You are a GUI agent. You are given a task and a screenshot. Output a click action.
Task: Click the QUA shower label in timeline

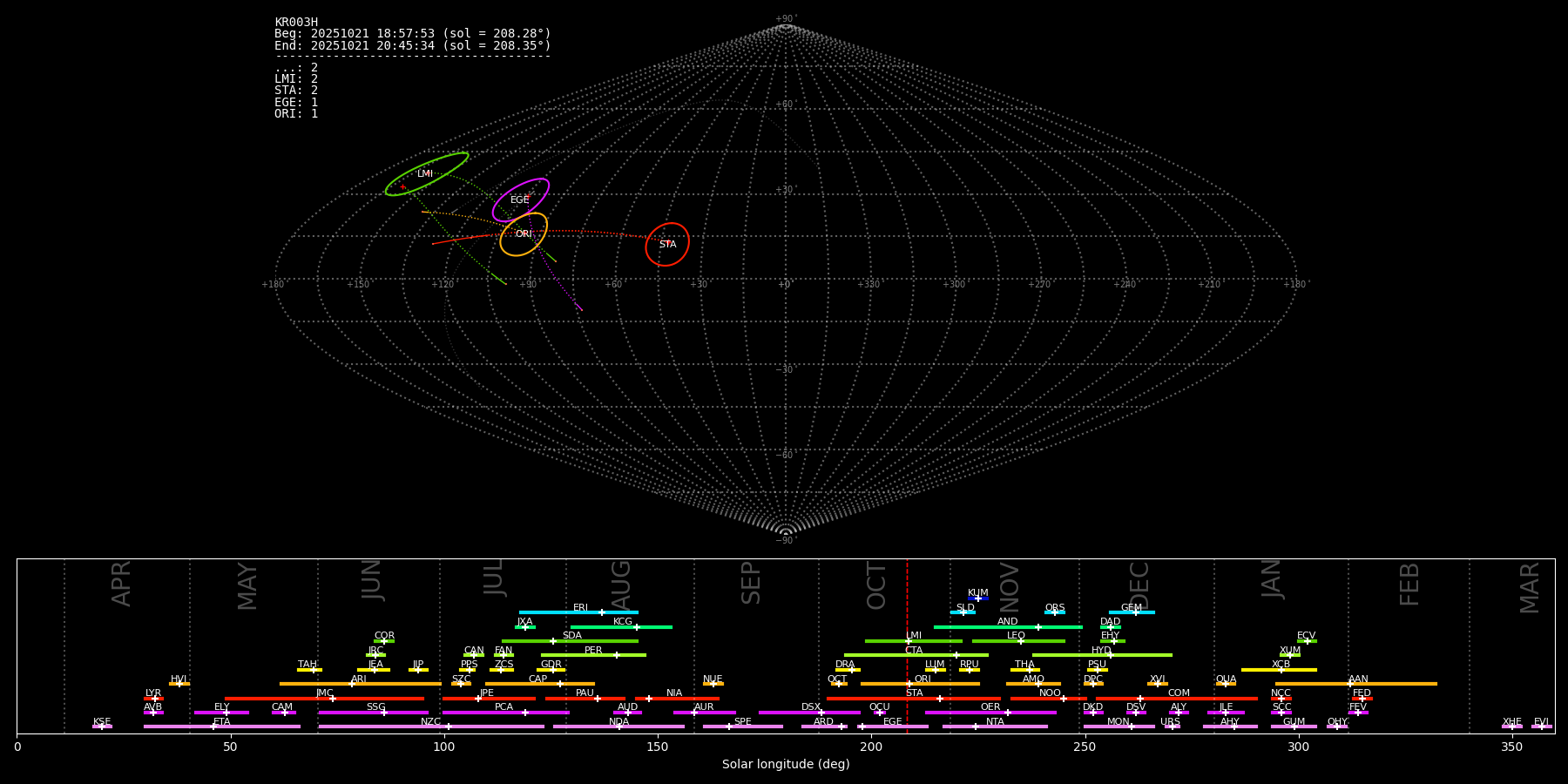[x=1226, y=679]
